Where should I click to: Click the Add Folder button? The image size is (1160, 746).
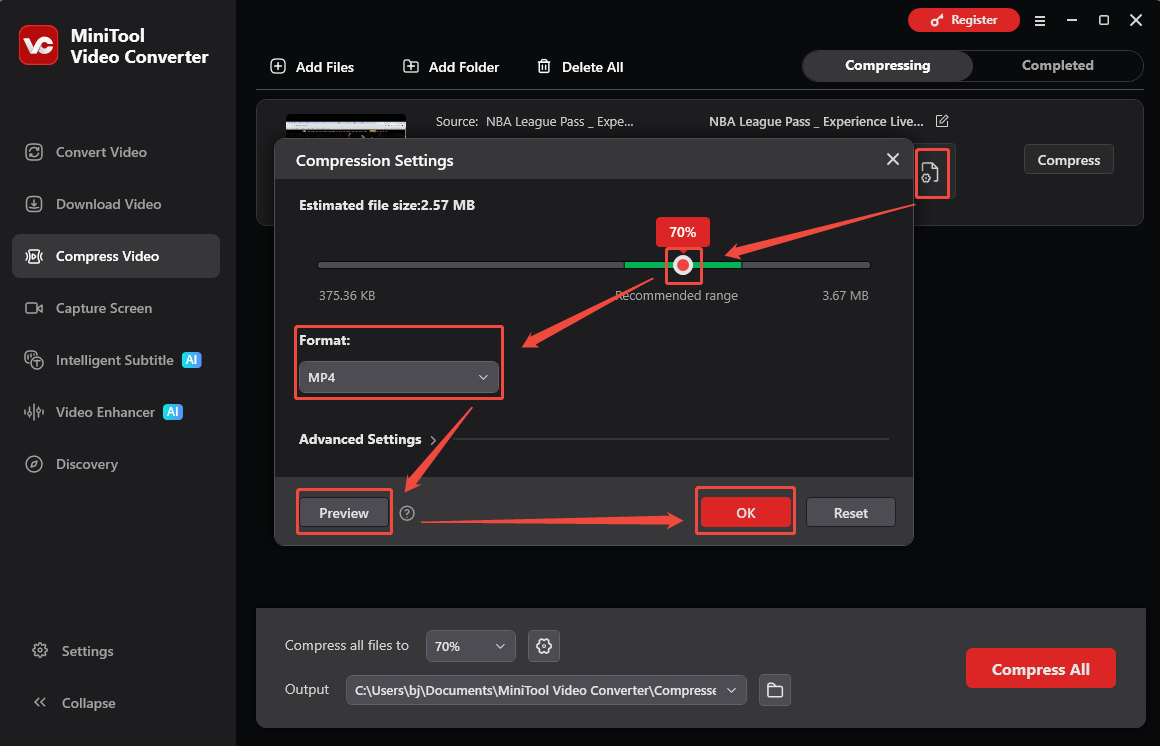[451, 67]
